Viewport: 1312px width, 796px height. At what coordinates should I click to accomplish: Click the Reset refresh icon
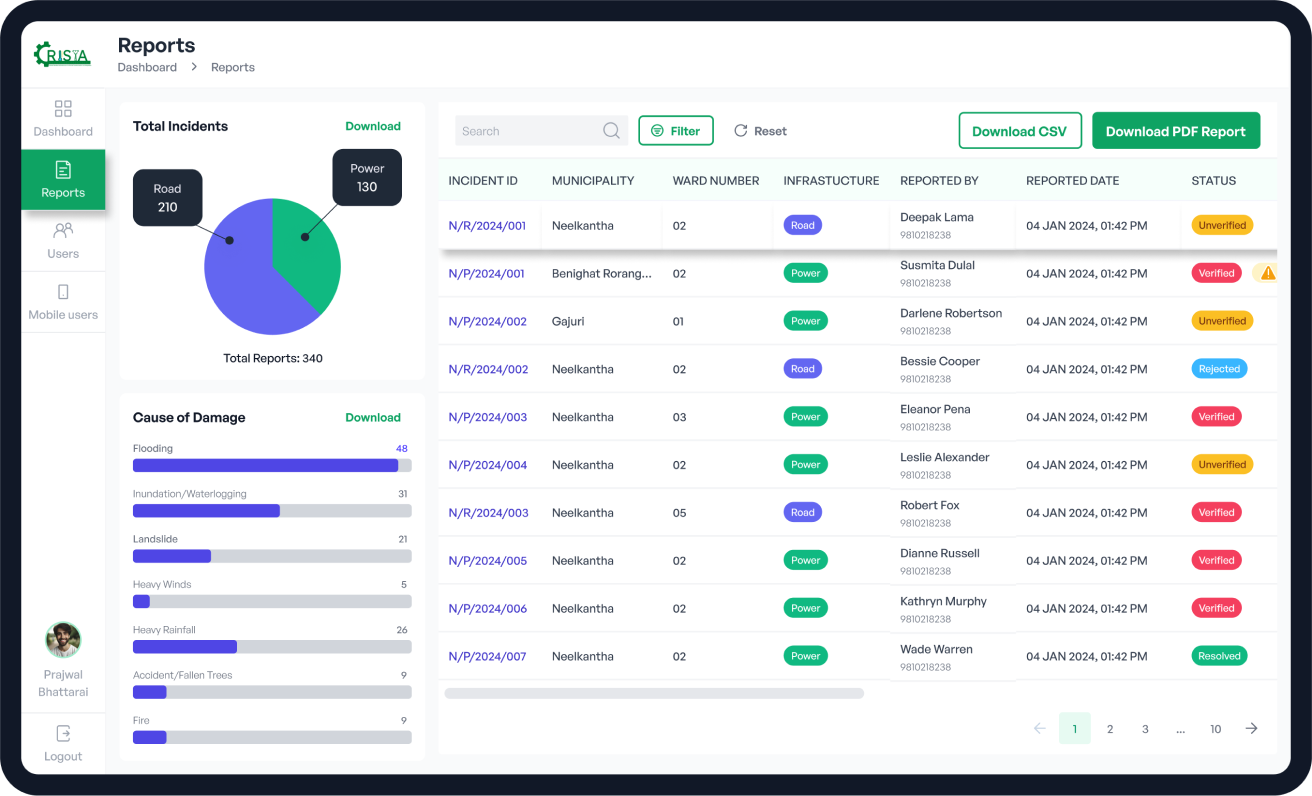pyautogui.click(x=741, y=131)
